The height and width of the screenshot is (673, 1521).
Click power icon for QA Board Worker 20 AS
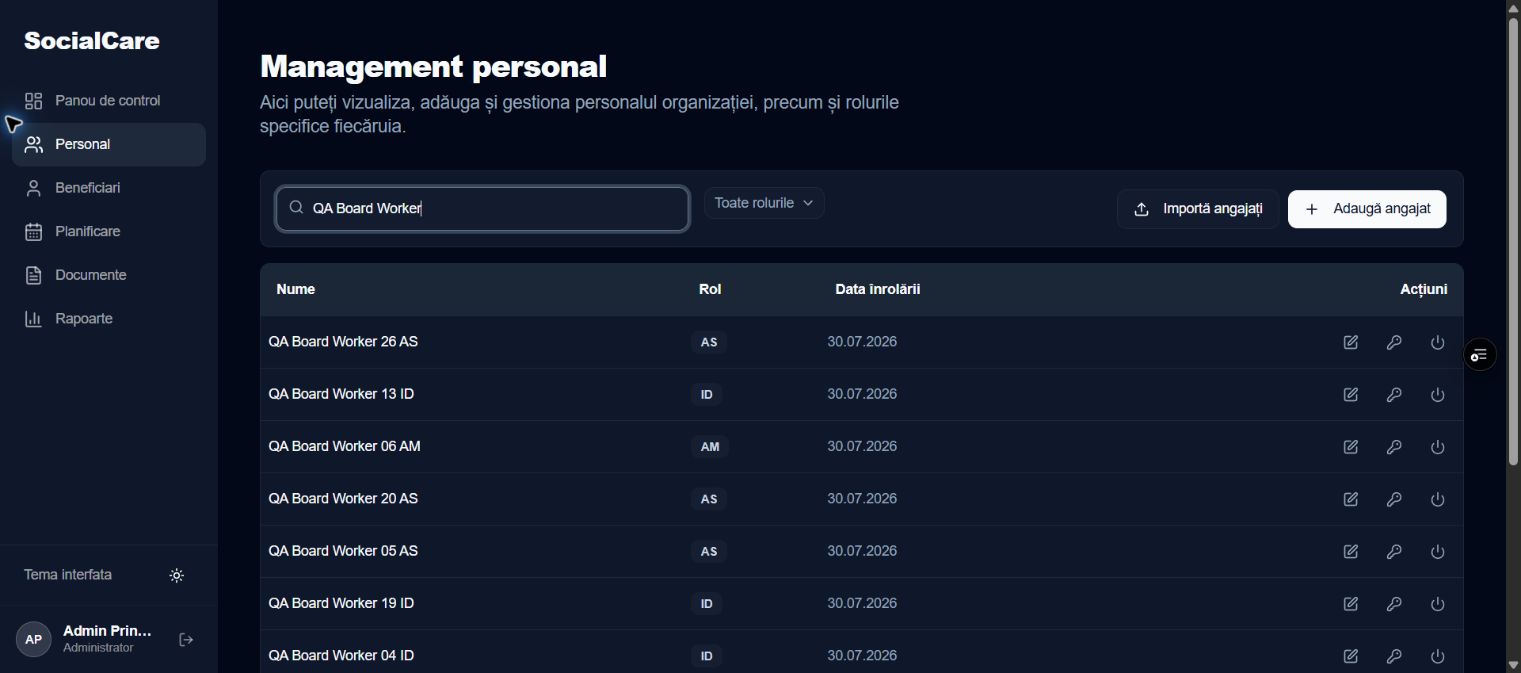[1438, 499]
